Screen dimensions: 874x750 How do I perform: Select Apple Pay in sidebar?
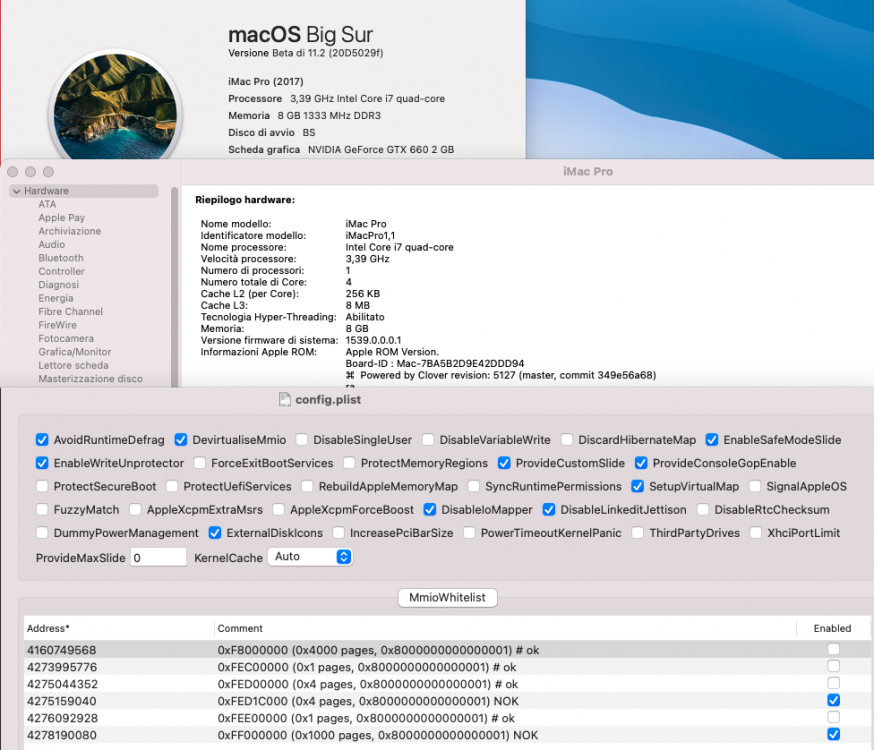[61, 218]
